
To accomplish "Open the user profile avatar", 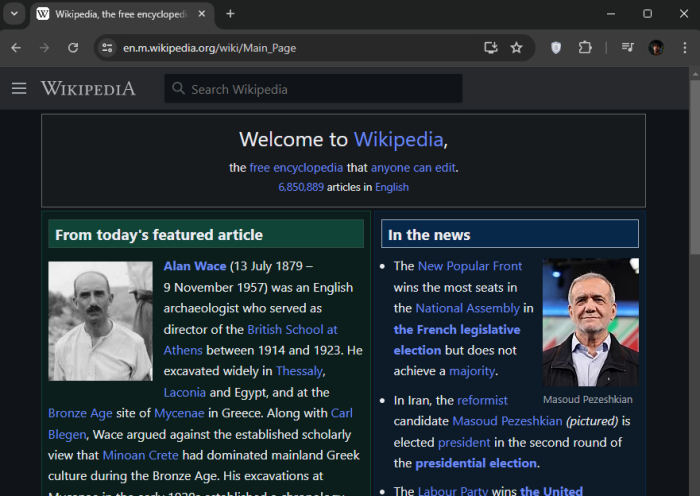I will click(x=656, y=47).
